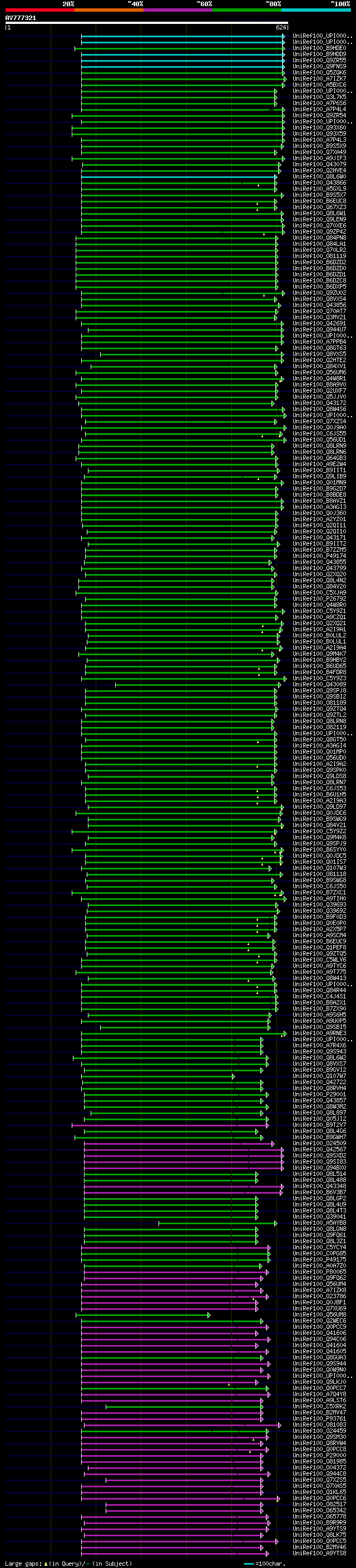
Task: Open hit UniRef100_Q2HVE4
Action: 319,170
